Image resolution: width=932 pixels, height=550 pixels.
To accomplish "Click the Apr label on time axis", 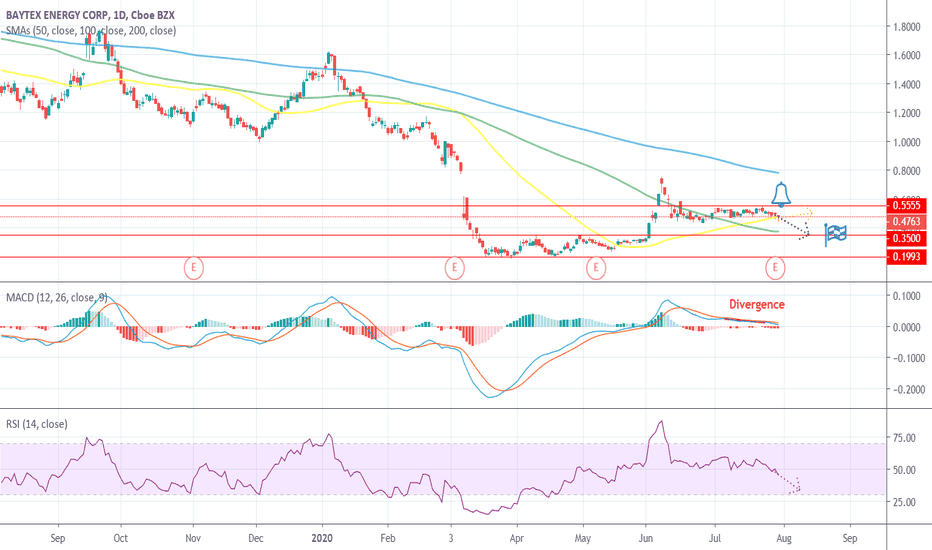I will click(x=517, y=538).
